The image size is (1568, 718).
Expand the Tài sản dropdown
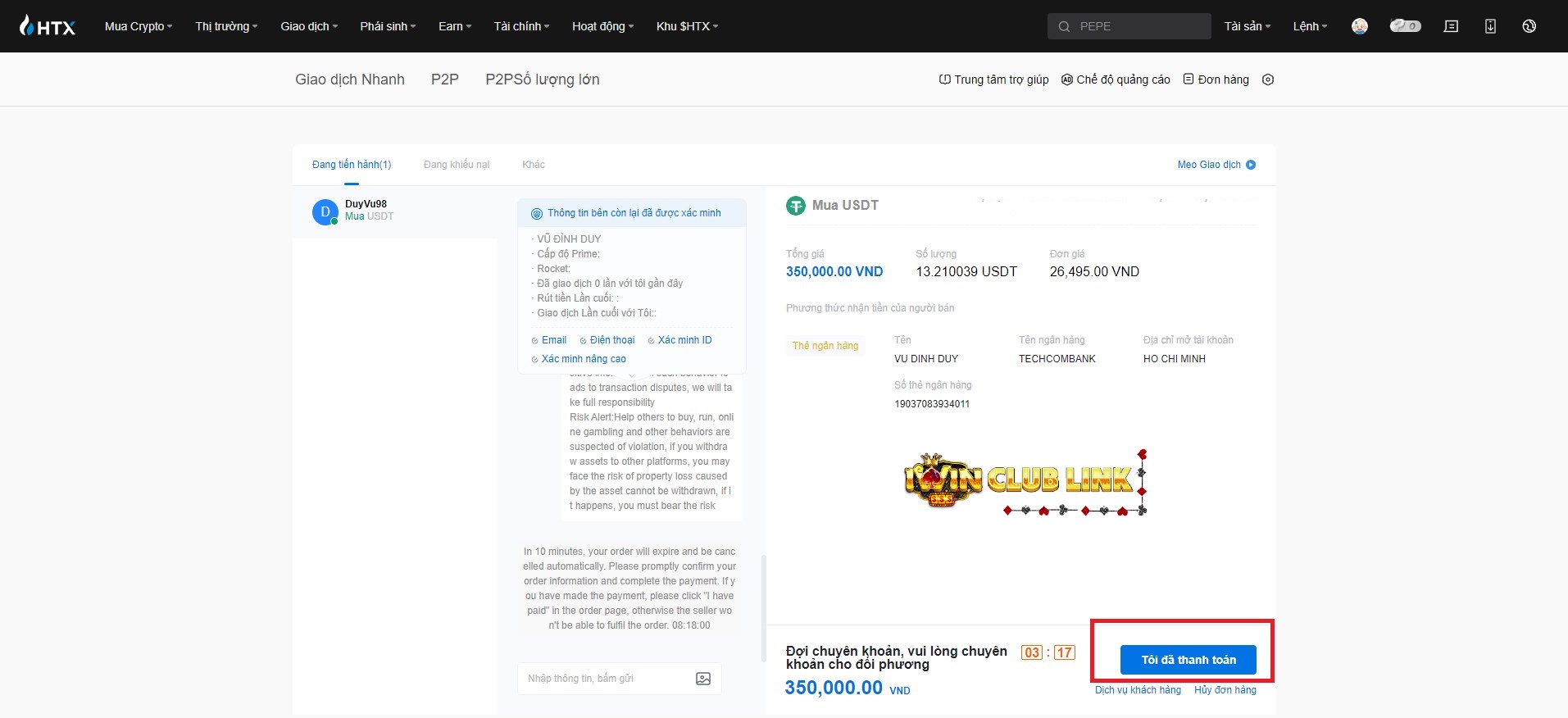[x=1248, y=26]
